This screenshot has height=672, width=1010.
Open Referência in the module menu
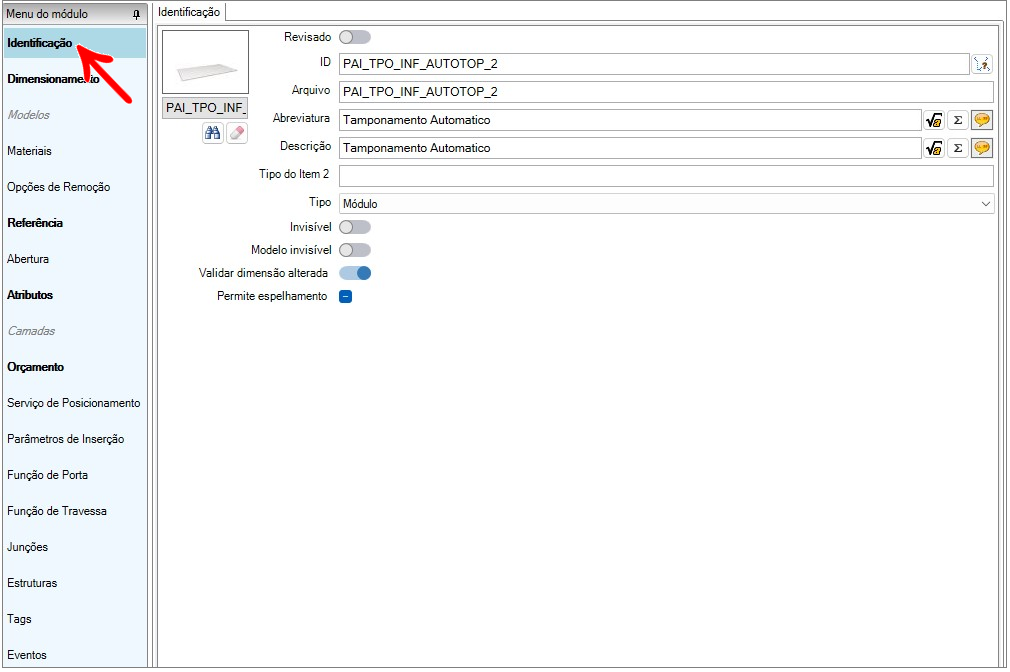[x=75, y=223]
